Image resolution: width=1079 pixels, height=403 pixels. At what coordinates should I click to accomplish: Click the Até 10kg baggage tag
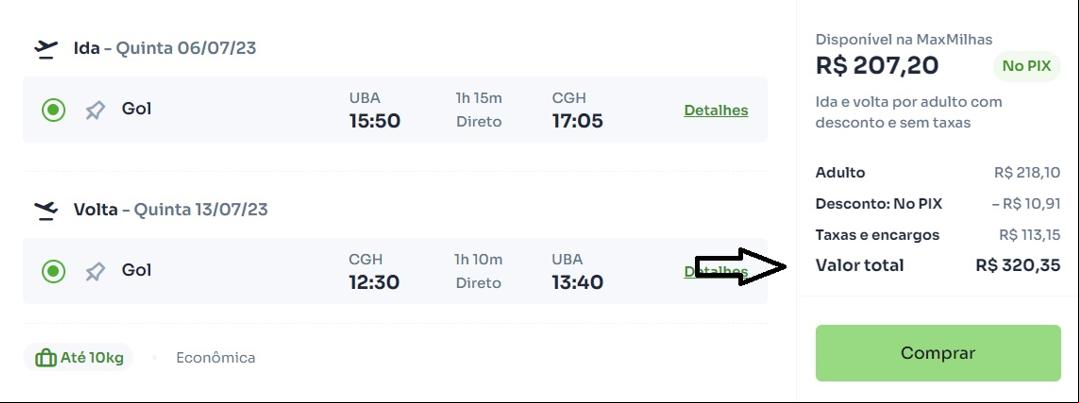pyautogui.click(x=78, y=358)
